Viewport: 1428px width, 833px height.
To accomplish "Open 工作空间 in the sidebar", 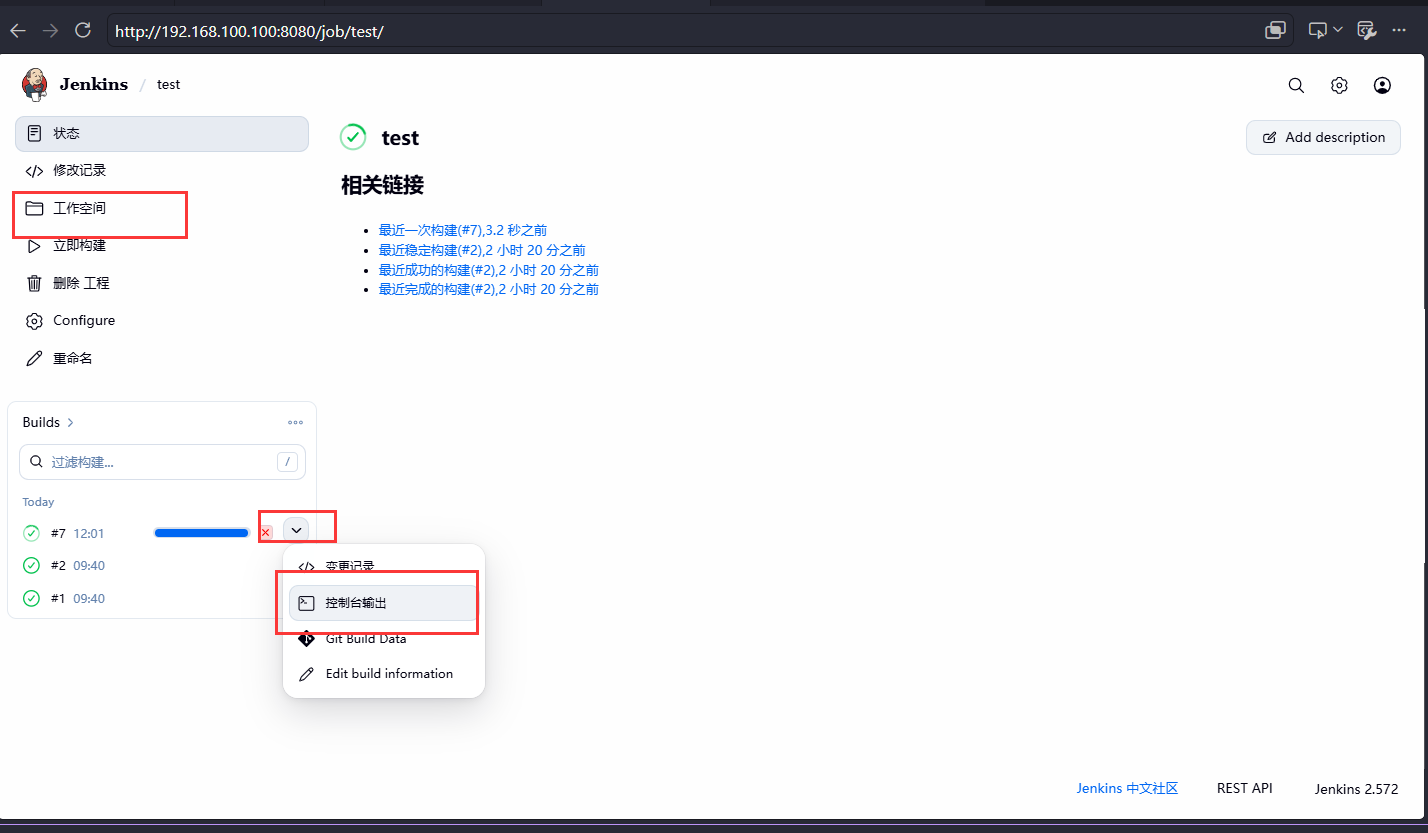I will (x=162, y=208).
